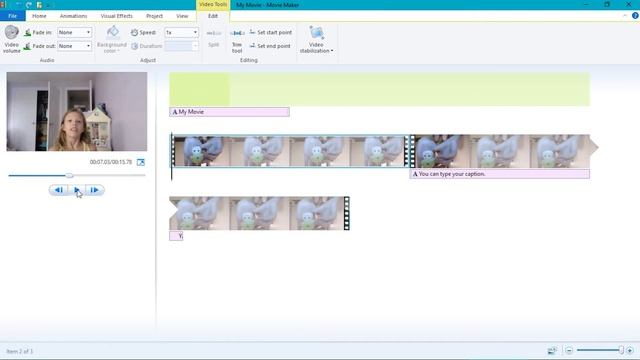Click the Speed clock icon
This screenshot has width=640, height=360.
[134, 32]
